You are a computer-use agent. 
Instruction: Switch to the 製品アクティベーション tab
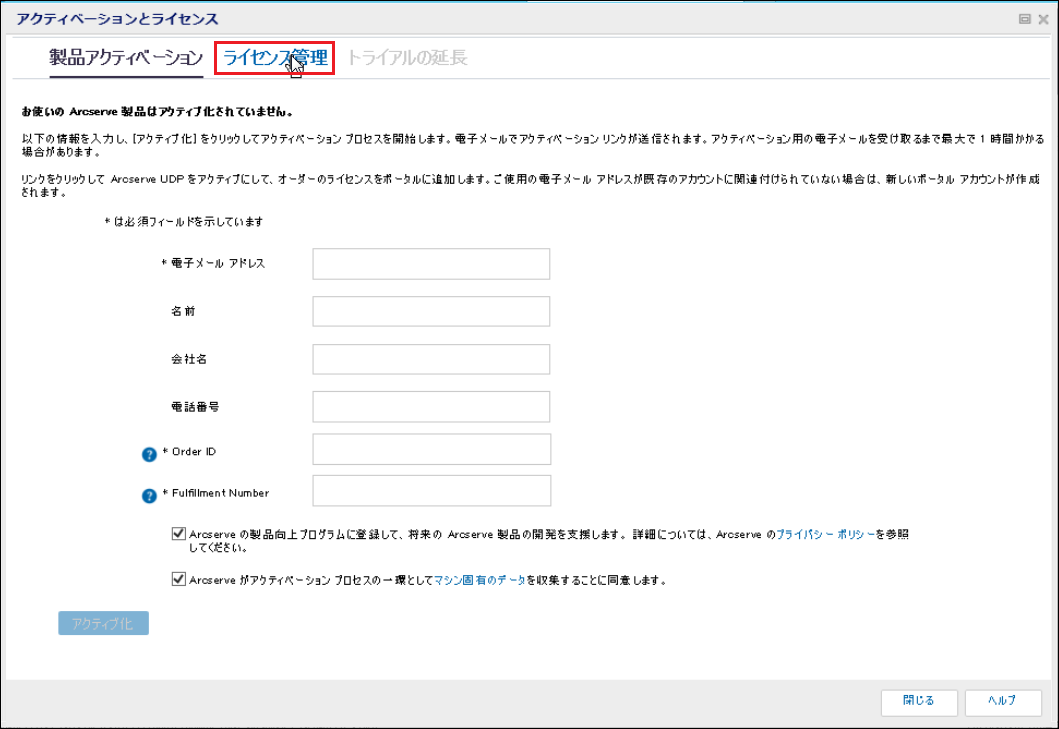pyautogui.click(x=126, y=58)
